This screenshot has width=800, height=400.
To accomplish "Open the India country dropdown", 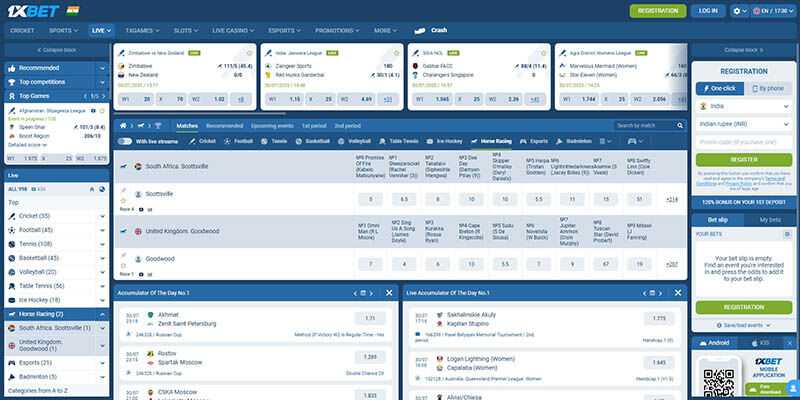I will pos(744,106).
